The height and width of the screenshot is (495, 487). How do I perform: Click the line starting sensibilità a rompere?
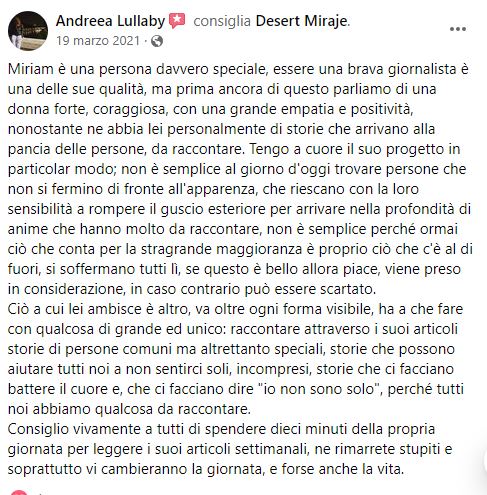pos(239,209)
